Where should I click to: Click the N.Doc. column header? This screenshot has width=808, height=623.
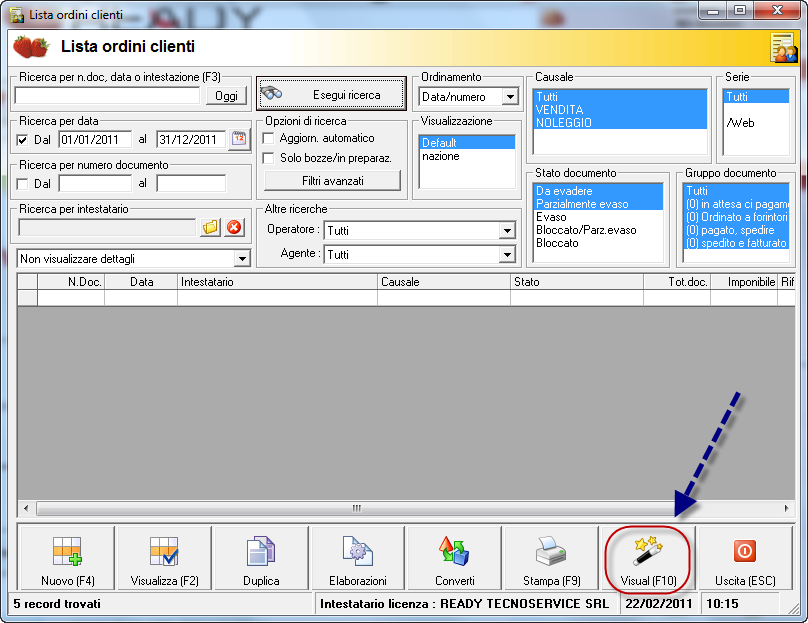pos(71,282)
